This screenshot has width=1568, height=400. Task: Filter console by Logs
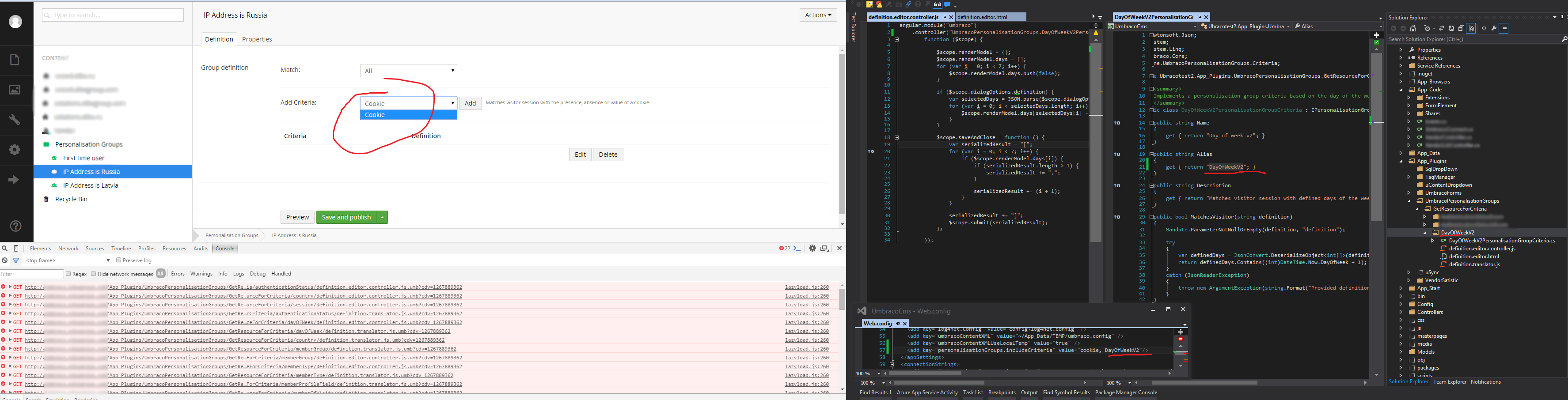click(x=239, y=274)
